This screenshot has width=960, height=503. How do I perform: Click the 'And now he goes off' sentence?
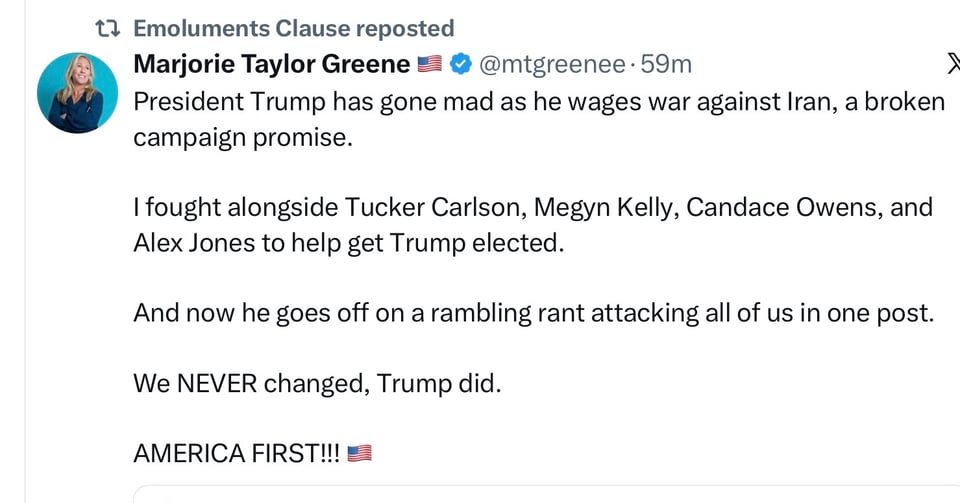(532, 313)
